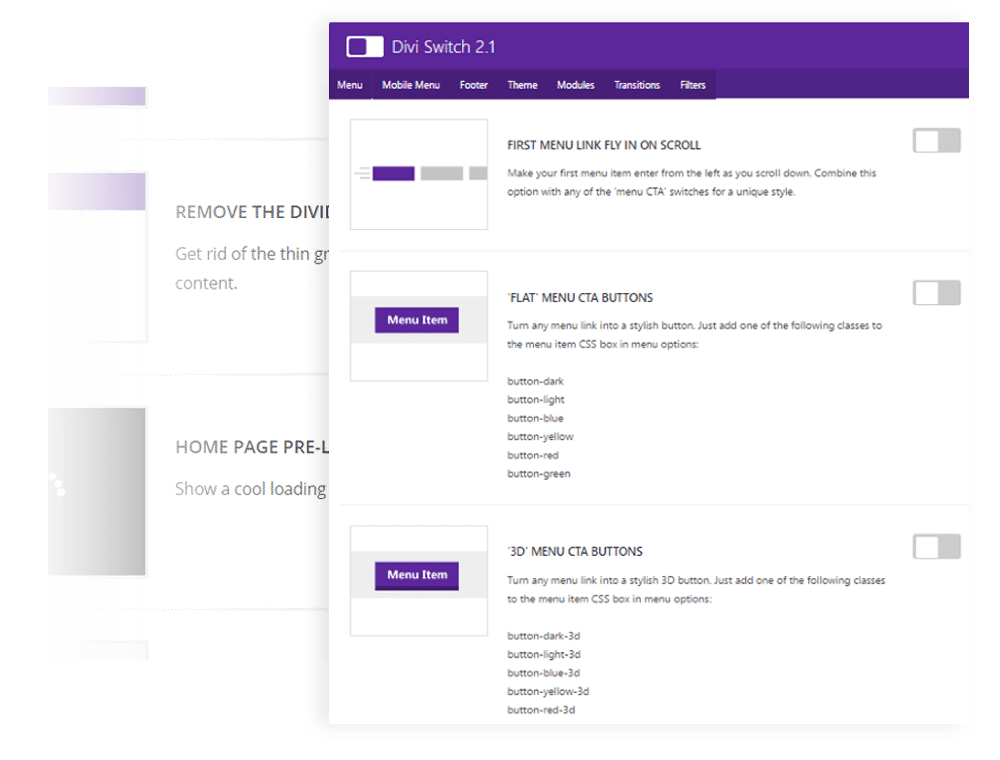Go to the Modules tab
The width and height of the screenshot is (1000, 760).
tap(575, 85)
